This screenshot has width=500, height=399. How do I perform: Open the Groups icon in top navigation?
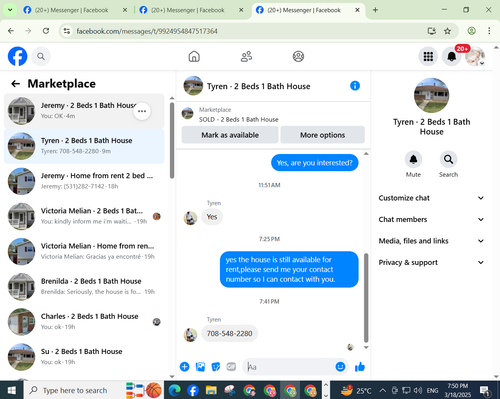tap(298, 56)
